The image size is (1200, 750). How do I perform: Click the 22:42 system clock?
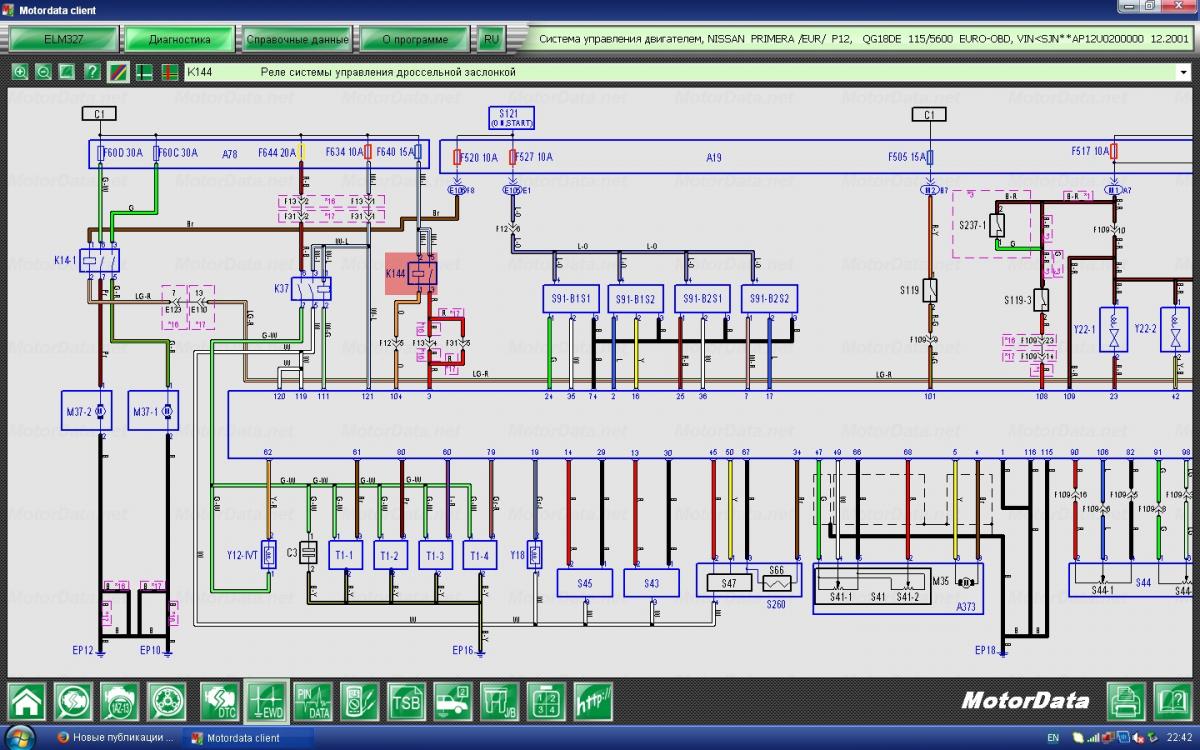click(1179, 738)
